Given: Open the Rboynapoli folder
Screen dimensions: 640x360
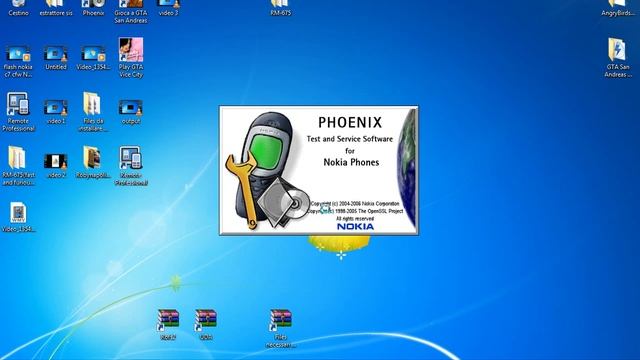Looking at the screenshot, I should [x=93, y=162].
